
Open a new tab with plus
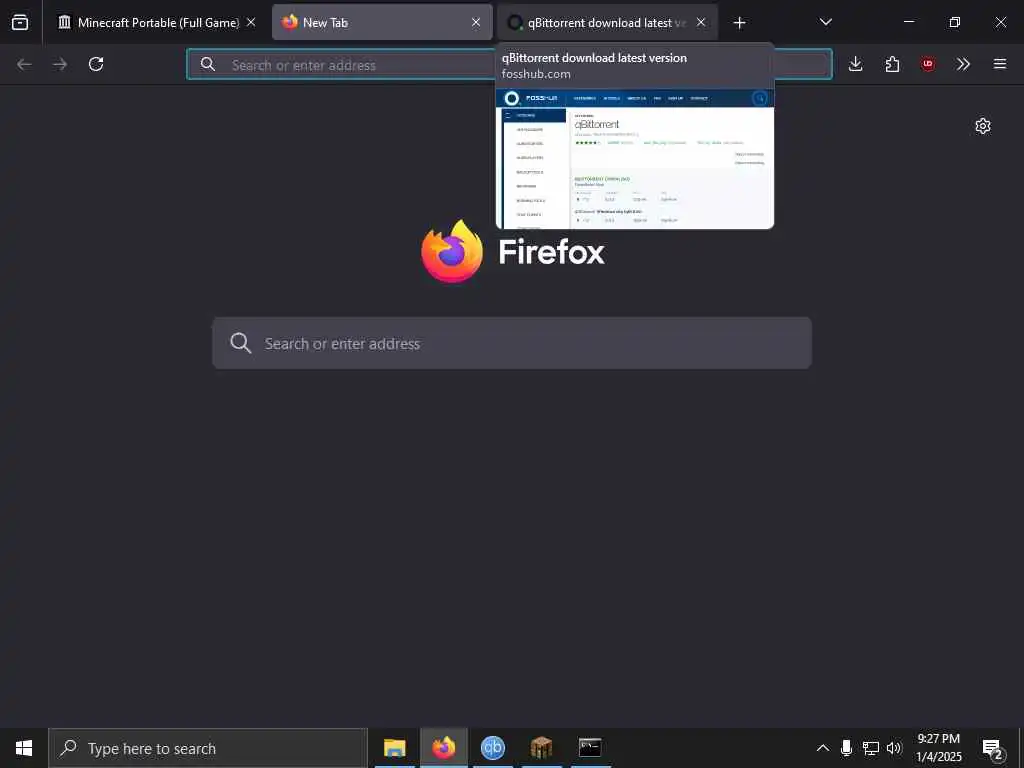pos(739,23)
